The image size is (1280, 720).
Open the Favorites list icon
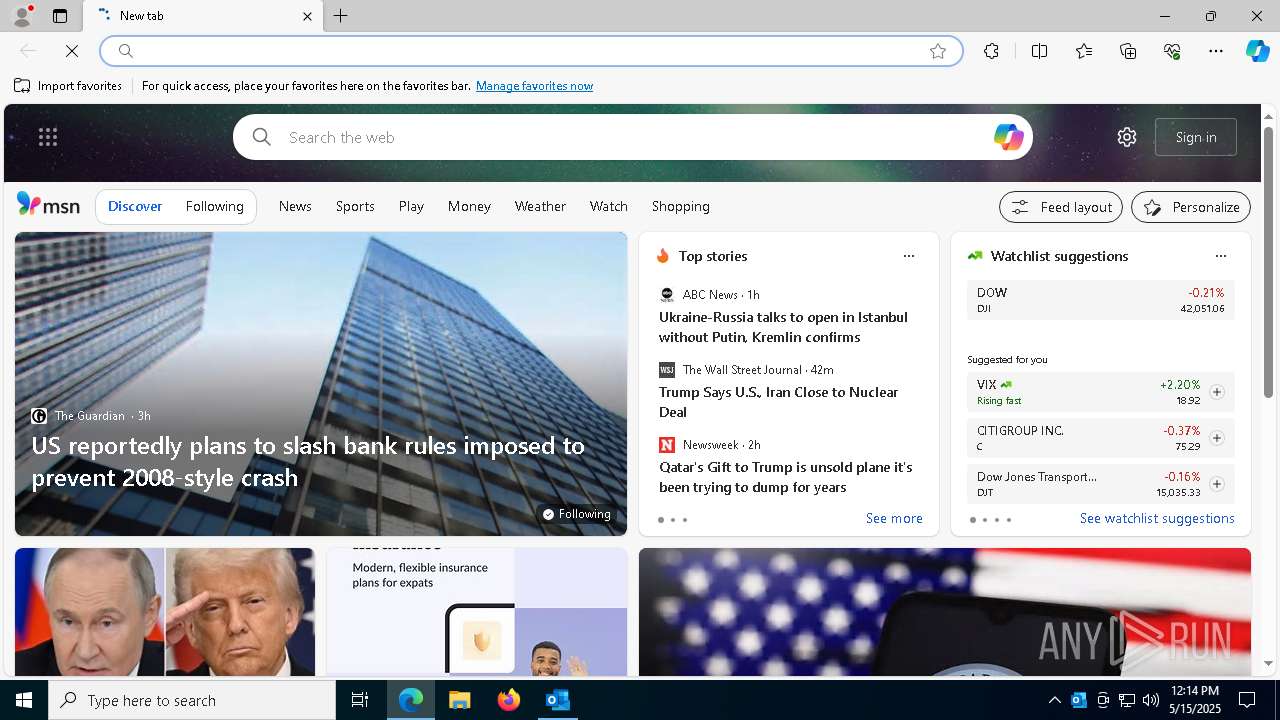1084,51
